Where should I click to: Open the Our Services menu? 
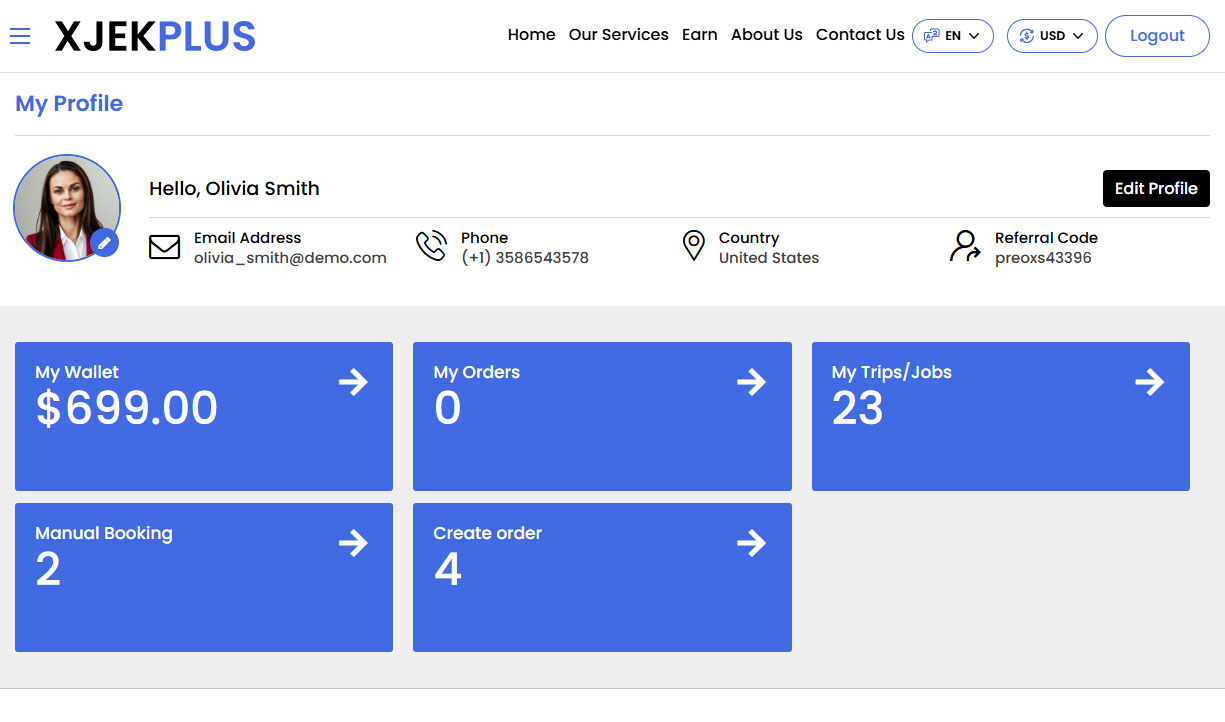[x=618, y=35]
